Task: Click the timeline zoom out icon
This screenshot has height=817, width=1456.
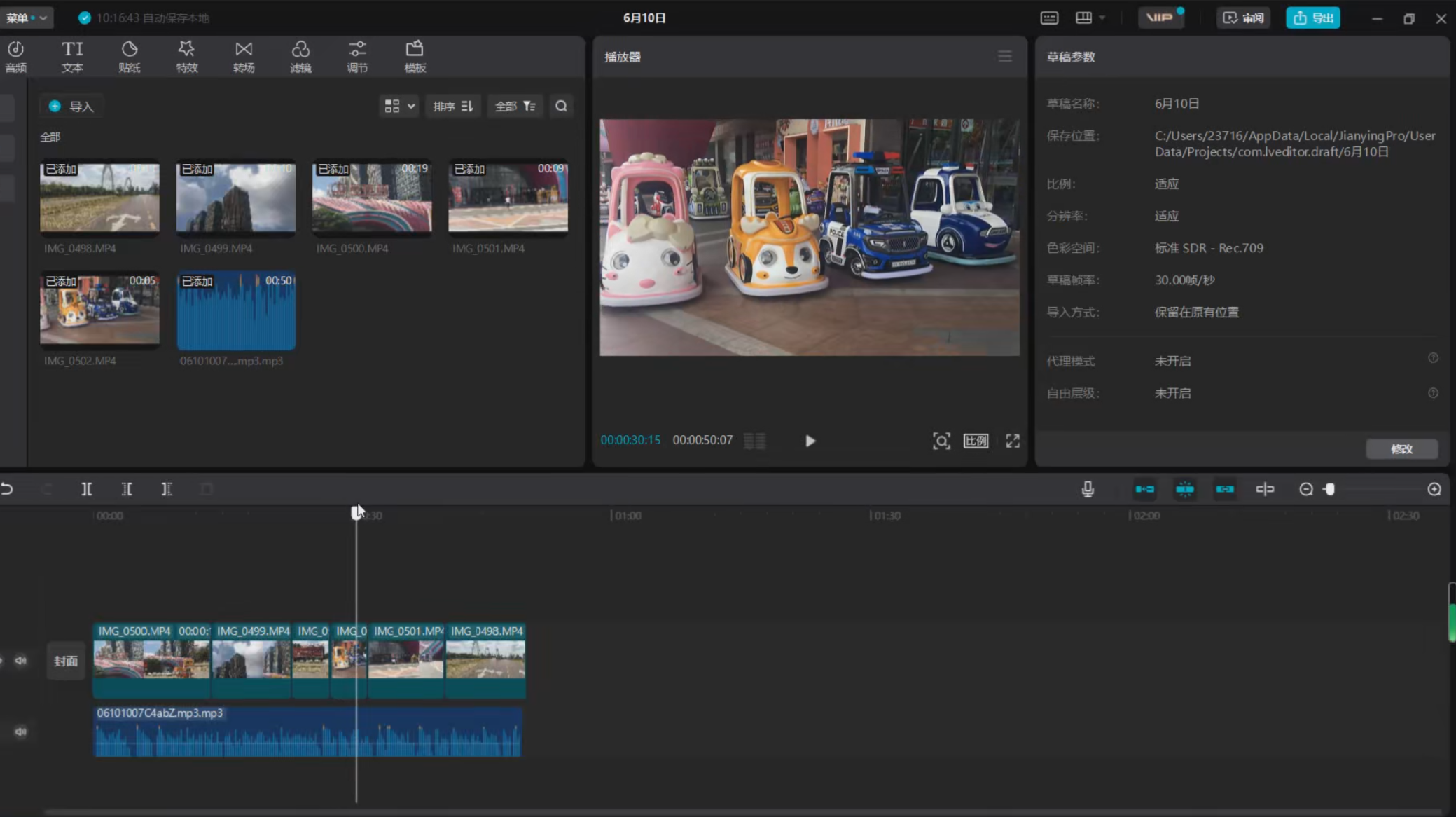Action: click(x=1305, y=489)
